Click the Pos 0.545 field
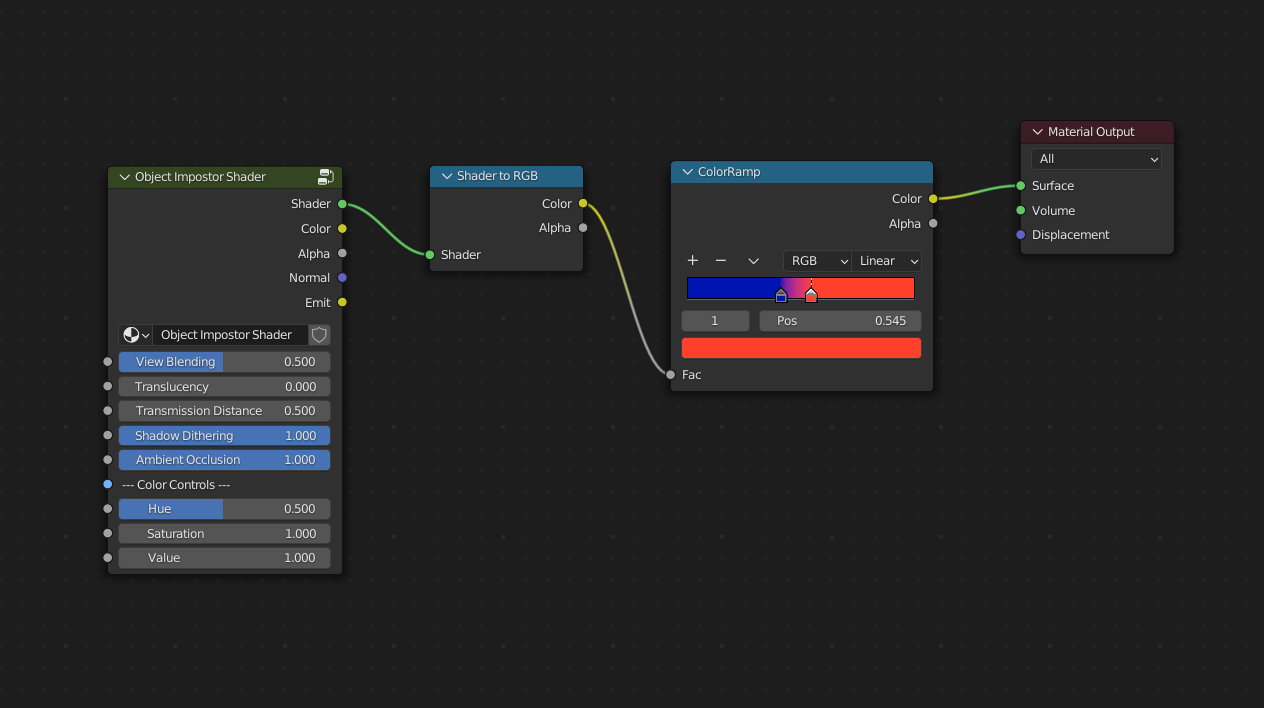The width and height of the screenshot is (1264, 708). pyautogui.click(x=840, y=321)
